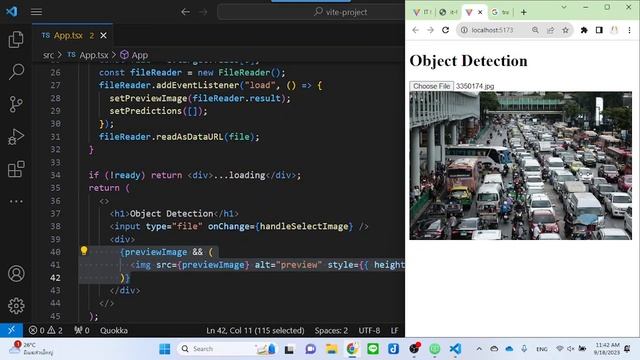Open File Explorer from the taskbar
This screenshot has height=360, width=640.
click(331, 349)
